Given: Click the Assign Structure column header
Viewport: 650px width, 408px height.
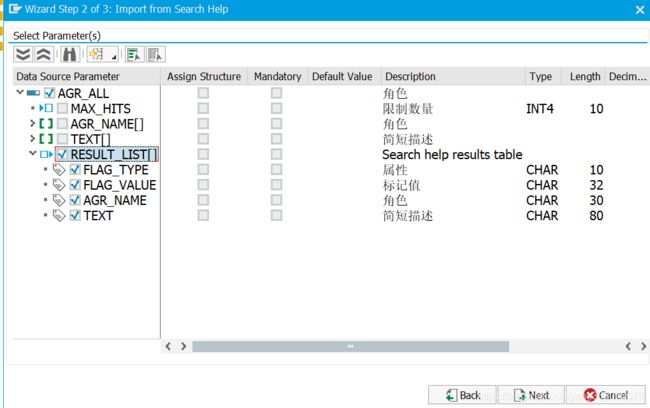Looking at the screenshot, I should [x=204, y=76].
